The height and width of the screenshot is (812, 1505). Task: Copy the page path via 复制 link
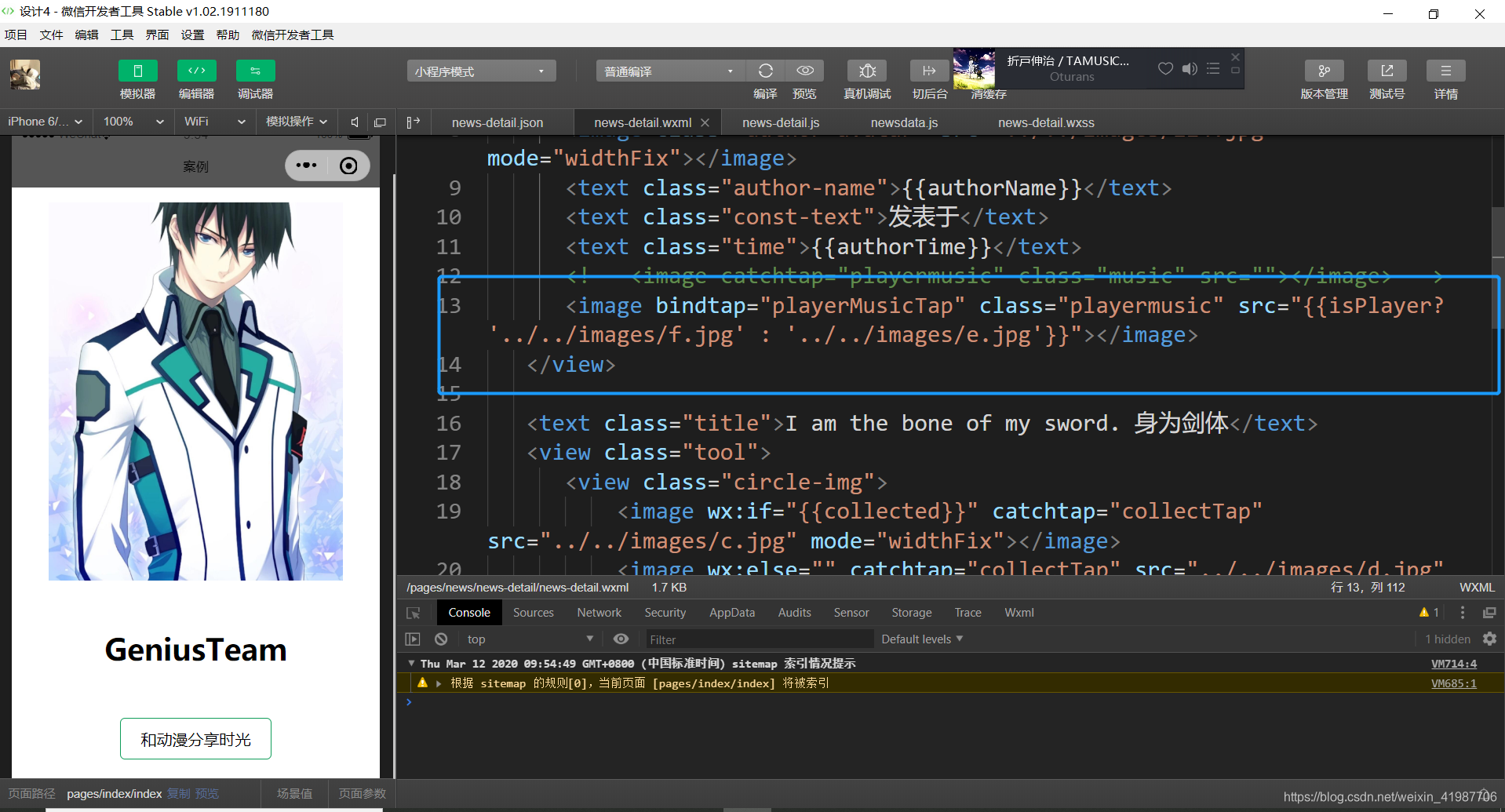(x=178, y=794)
